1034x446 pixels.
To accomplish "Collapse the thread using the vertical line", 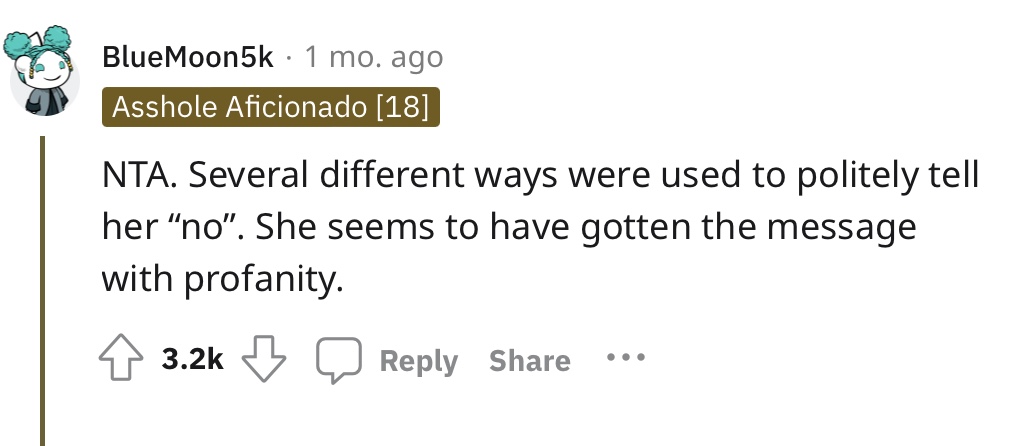I will [x=42, y=290].
